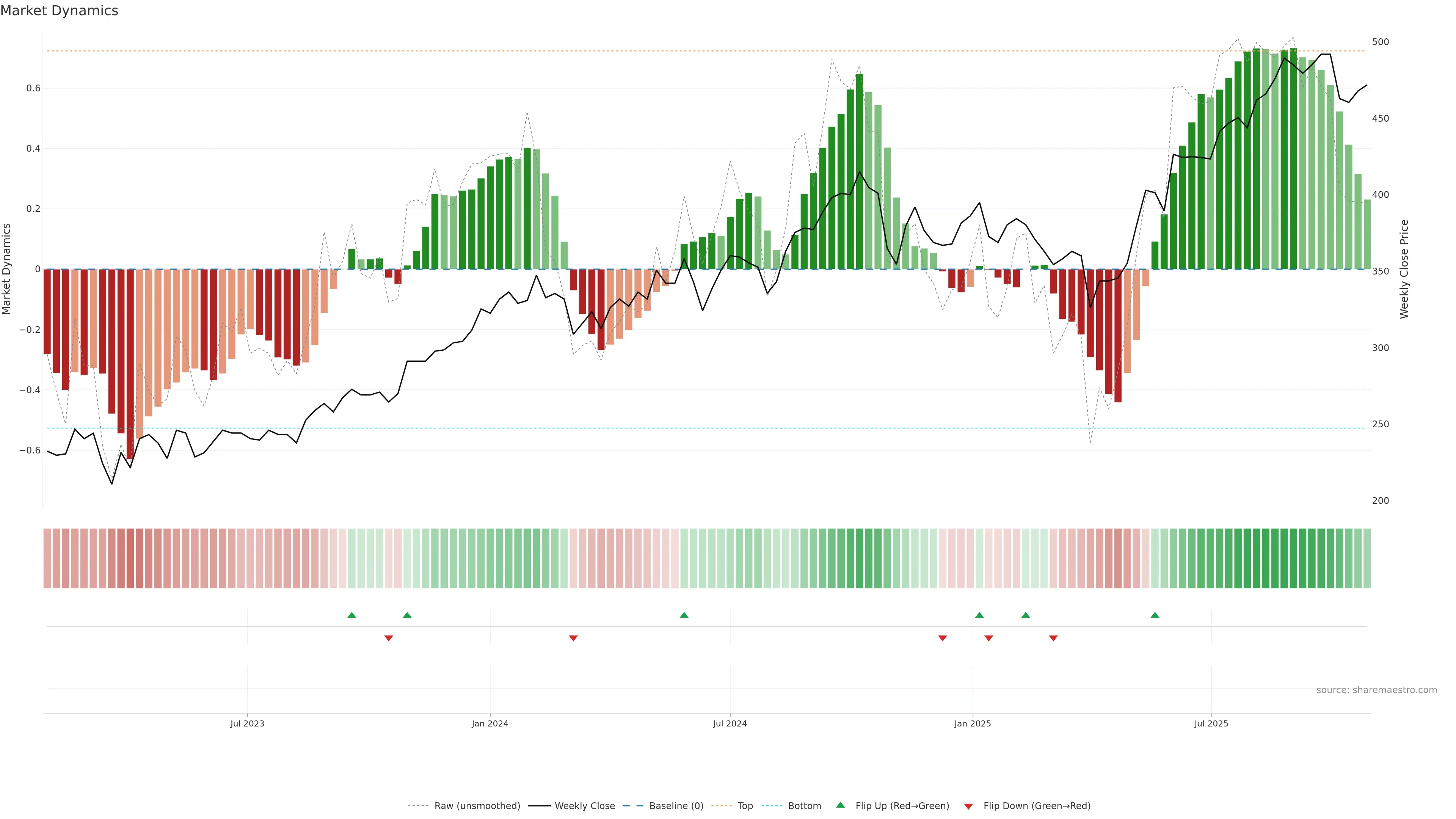1456x819 pixels.
Task: Toggle the Bottom legend entry
Action: point(804,805)
